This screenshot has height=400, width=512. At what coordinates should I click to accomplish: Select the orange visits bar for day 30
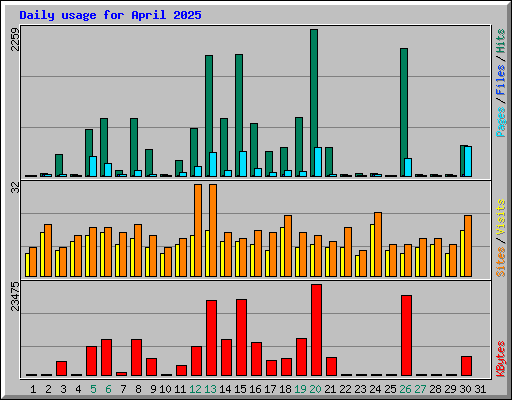[468, 246]
